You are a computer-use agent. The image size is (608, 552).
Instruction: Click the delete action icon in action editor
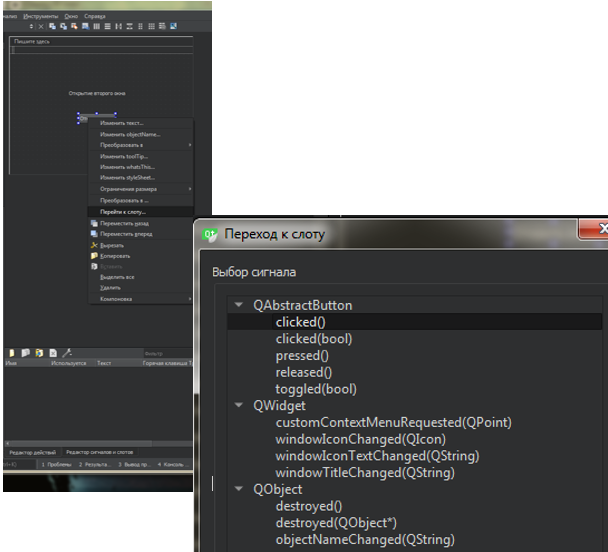(52, 353)
